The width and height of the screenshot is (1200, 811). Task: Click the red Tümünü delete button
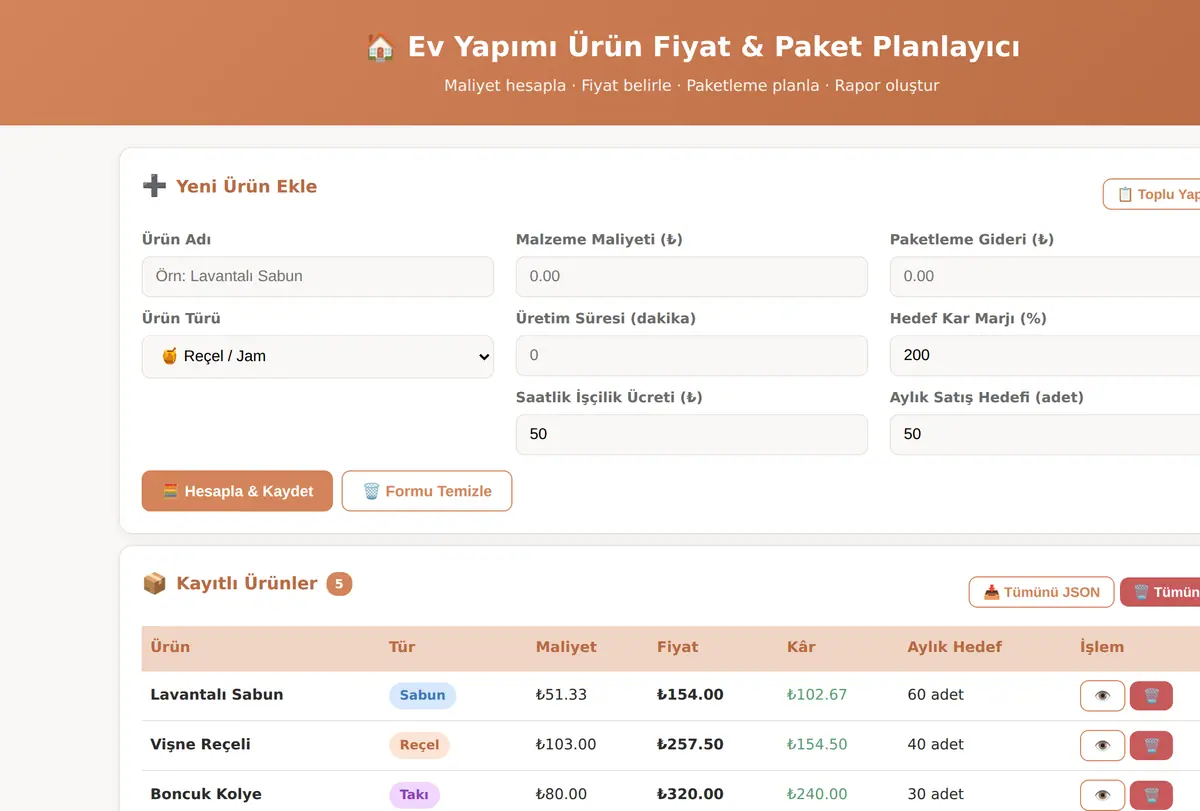tap(1160, 592)
